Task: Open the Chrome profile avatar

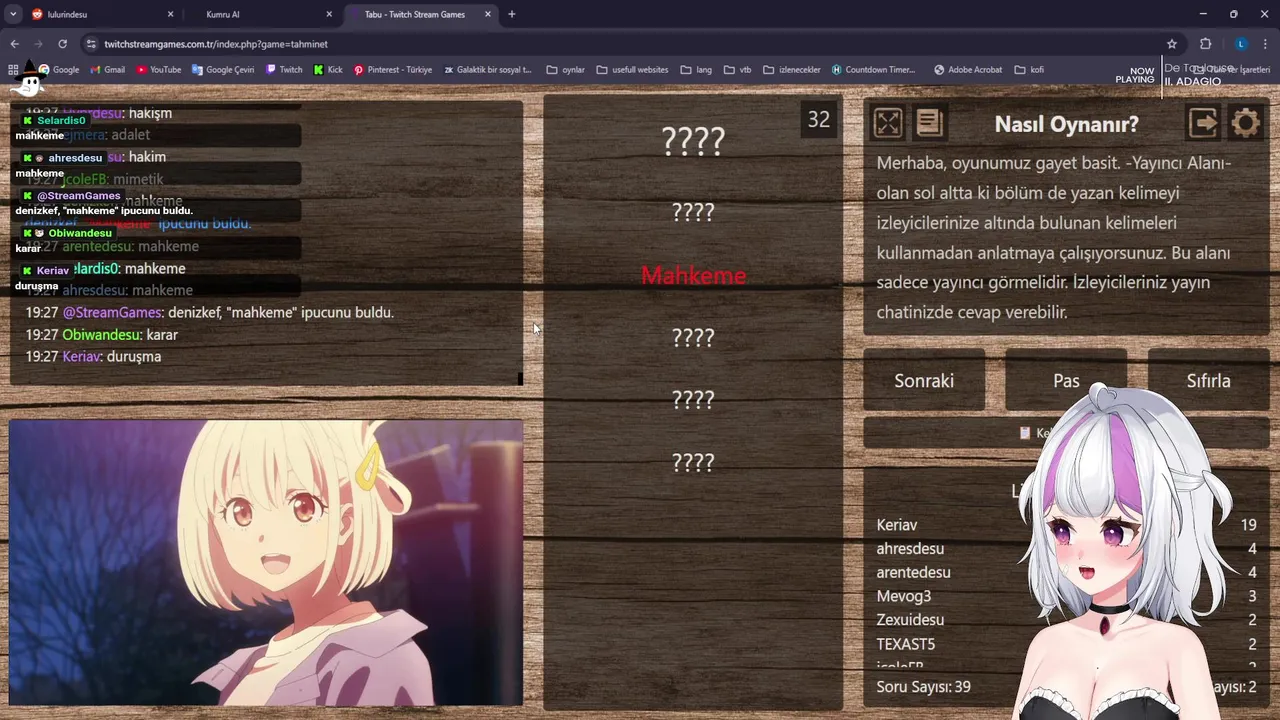Action: pos(1241,44)
